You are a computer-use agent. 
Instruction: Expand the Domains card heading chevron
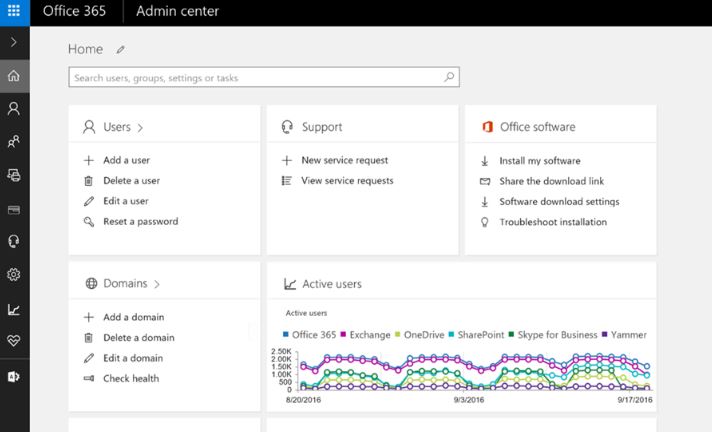(157, 284)
